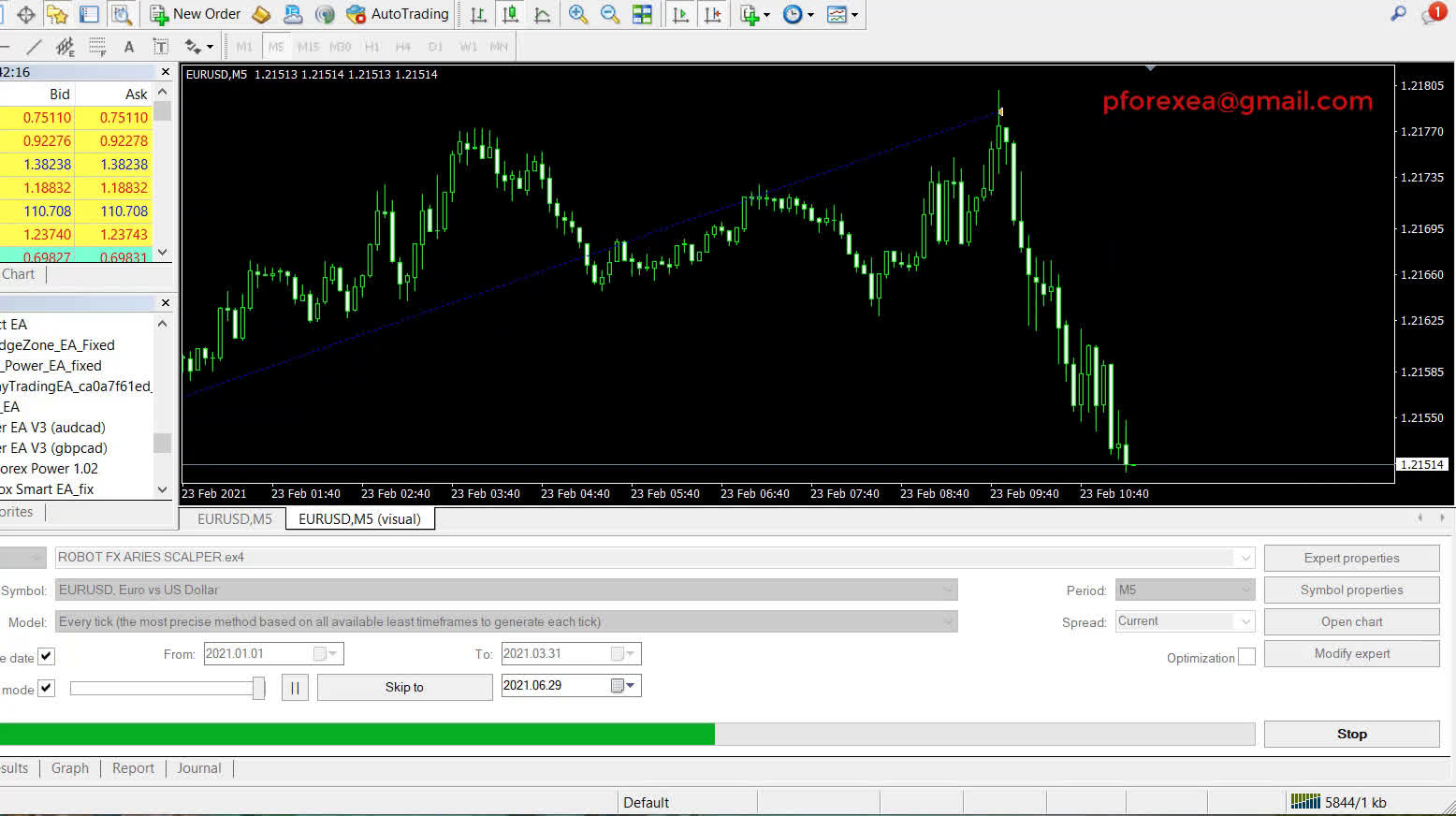
Task: Switch to the EURUSD,M5 visual tab
Action: tap(360, 518)
